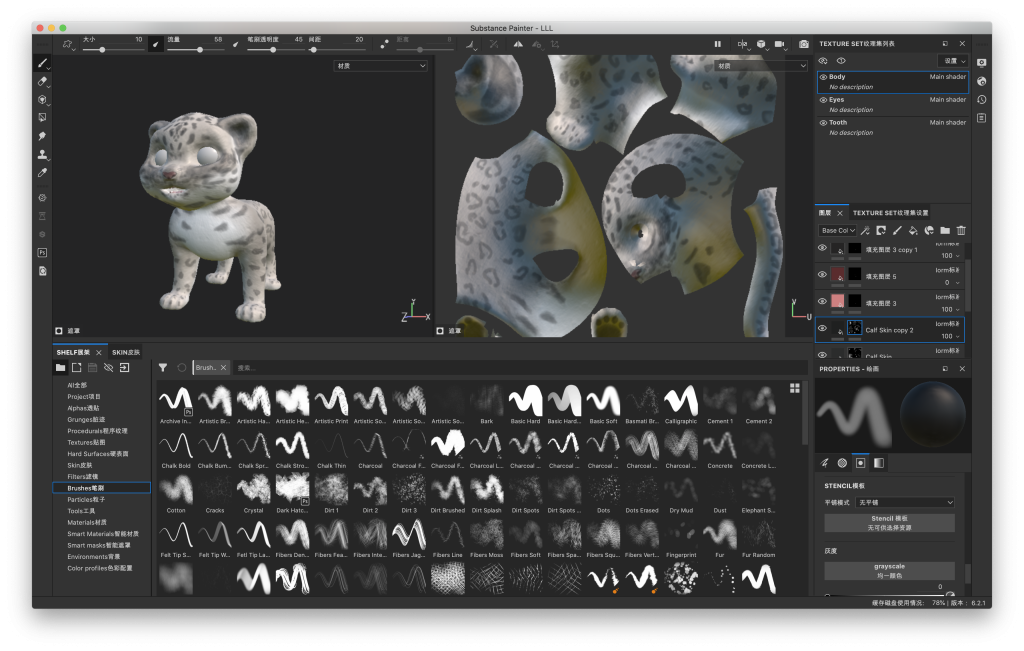Open the shelf filter funnel icon
Viewport: 1024px width, 651px height.
(163, 368)
